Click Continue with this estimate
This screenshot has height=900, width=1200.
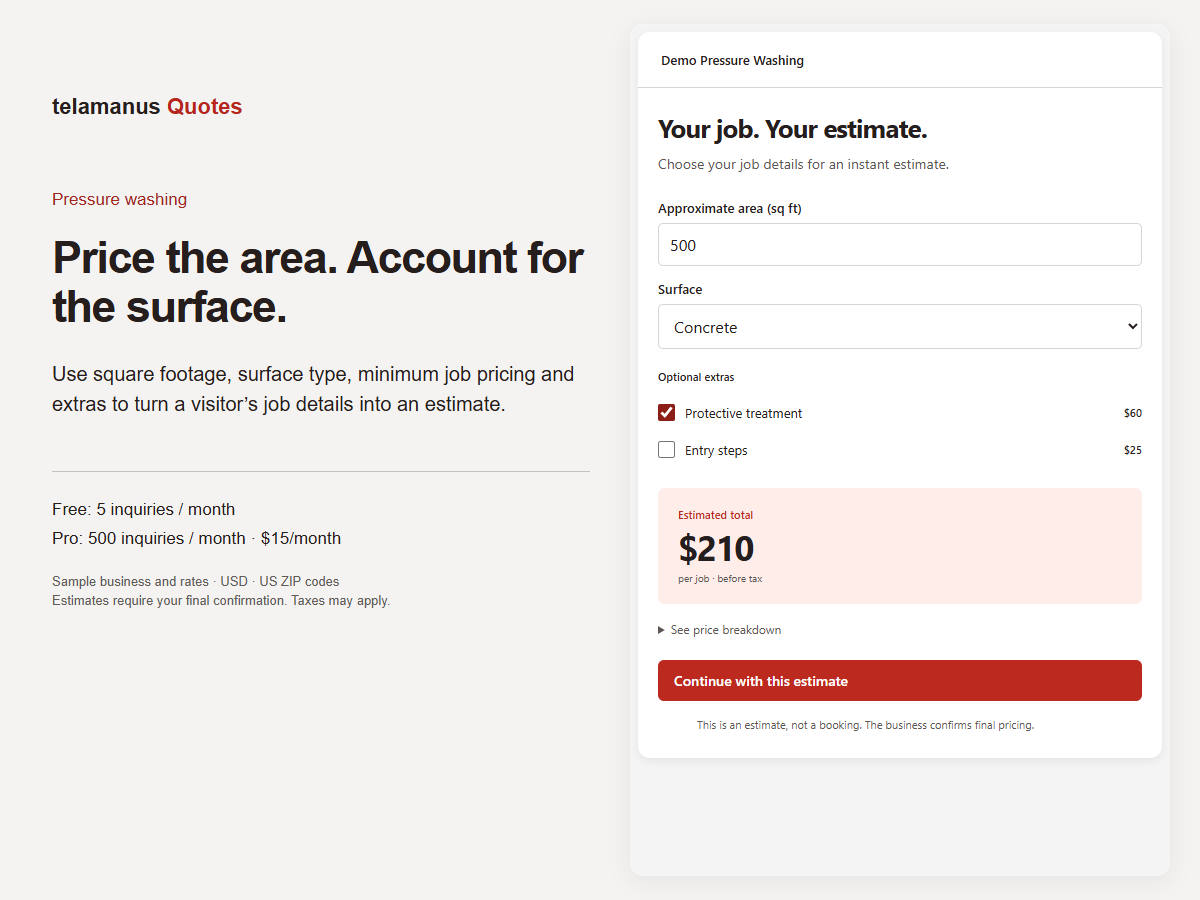[x=900, y=681]
